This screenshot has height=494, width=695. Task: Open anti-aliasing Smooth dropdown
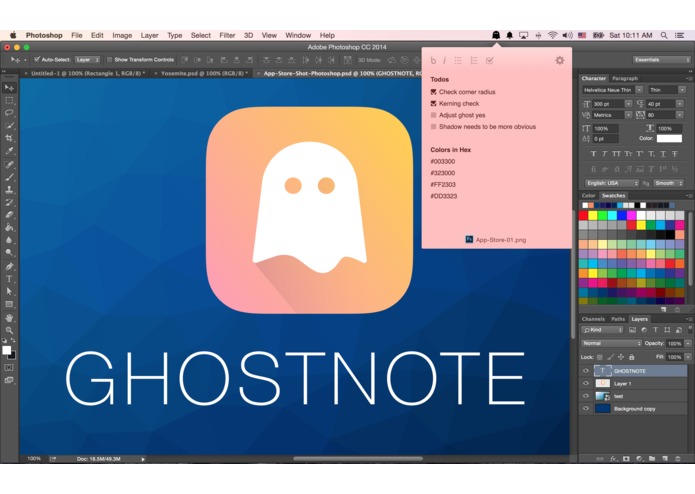668,183
